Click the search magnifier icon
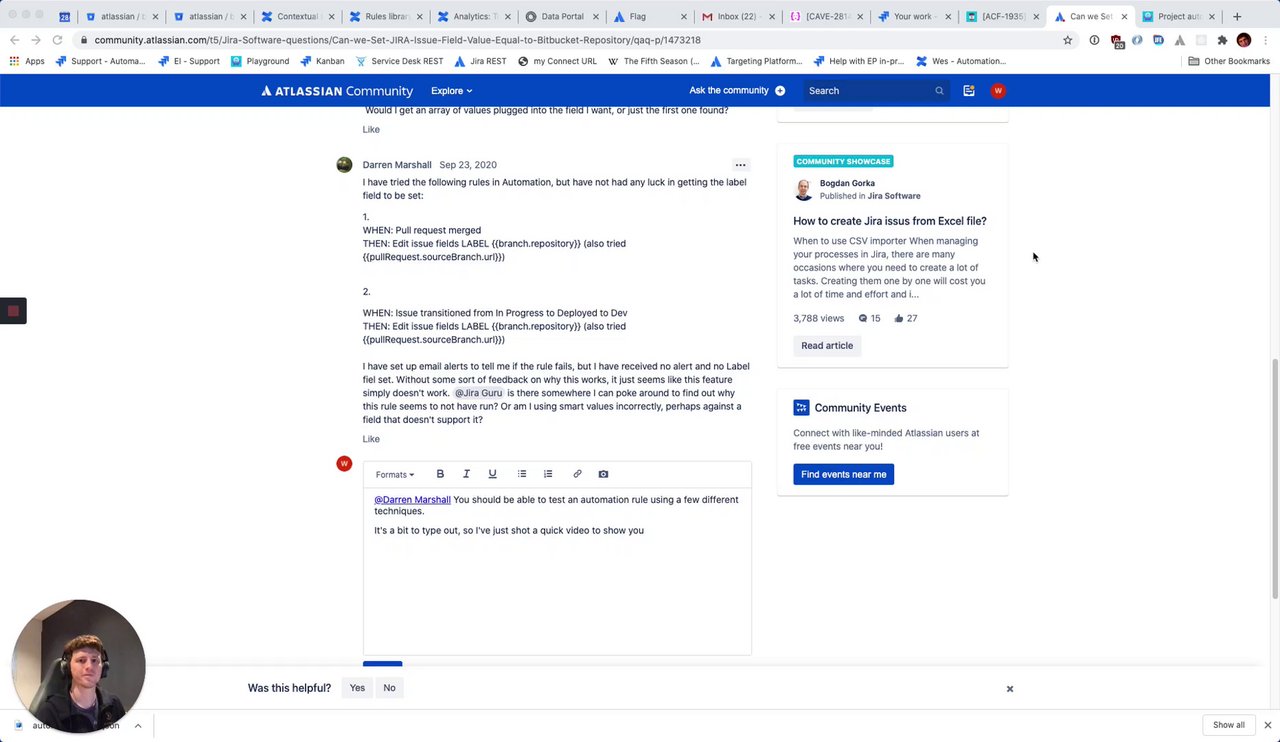Viewport: 1280px width, 742px height. click(939, 91)
